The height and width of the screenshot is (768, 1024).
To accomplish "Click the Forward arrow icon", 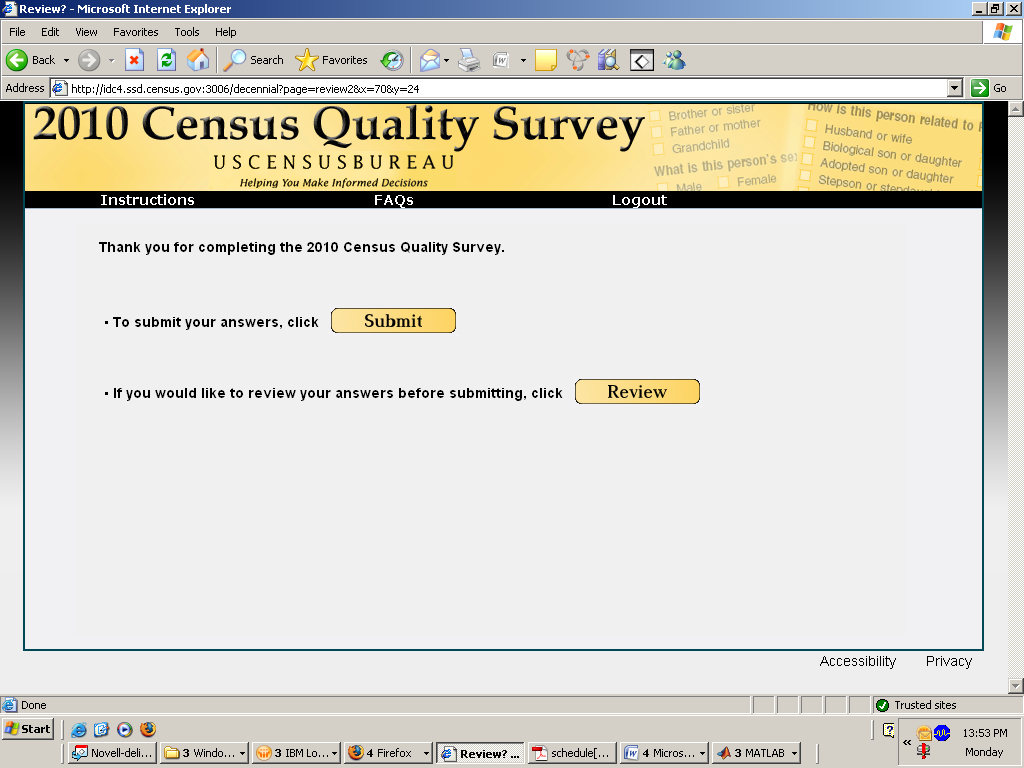I will pos(89,60).
